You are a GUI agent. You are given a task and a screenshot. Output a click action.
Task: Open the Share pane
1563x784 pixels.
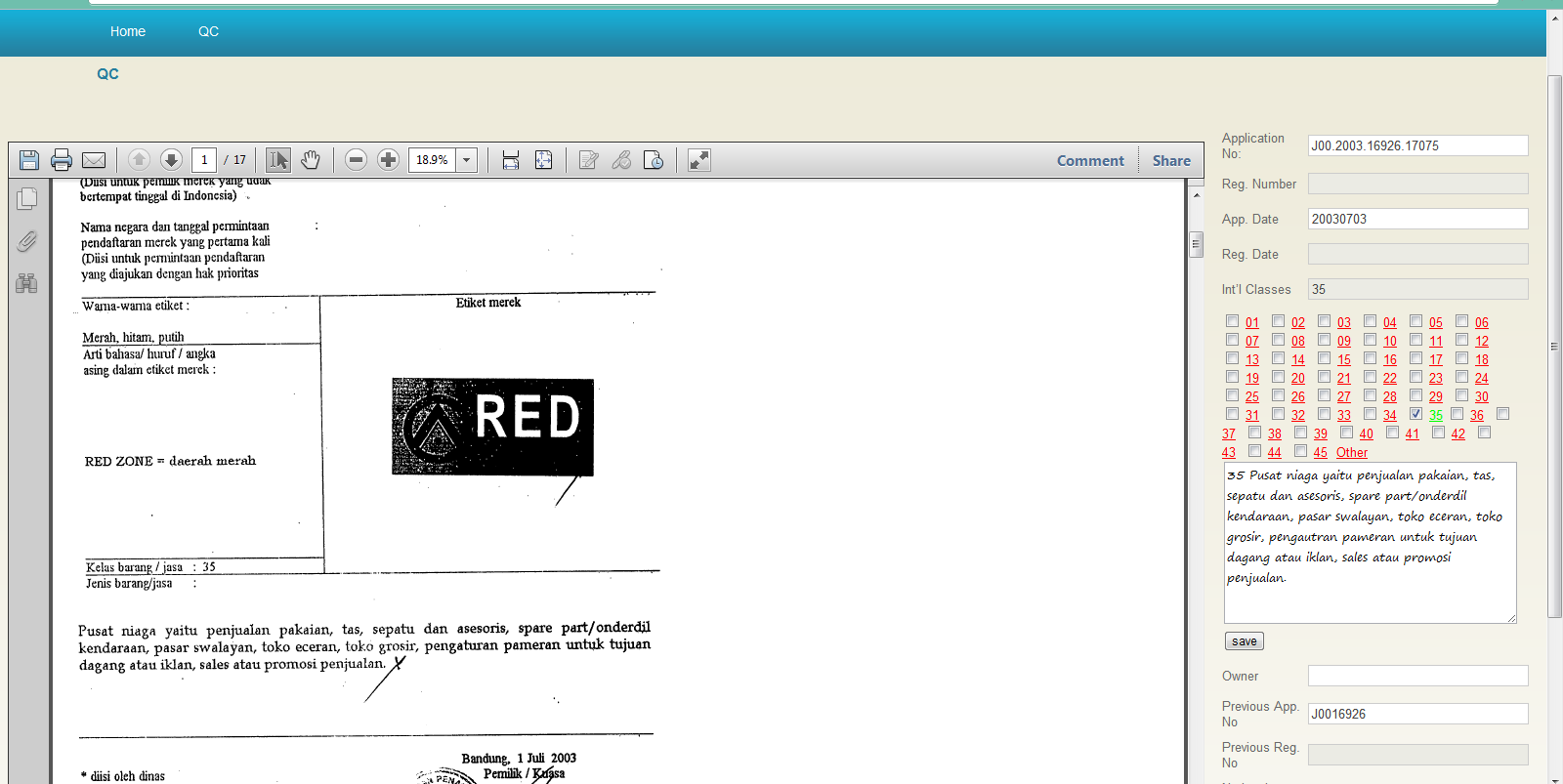1171,161
